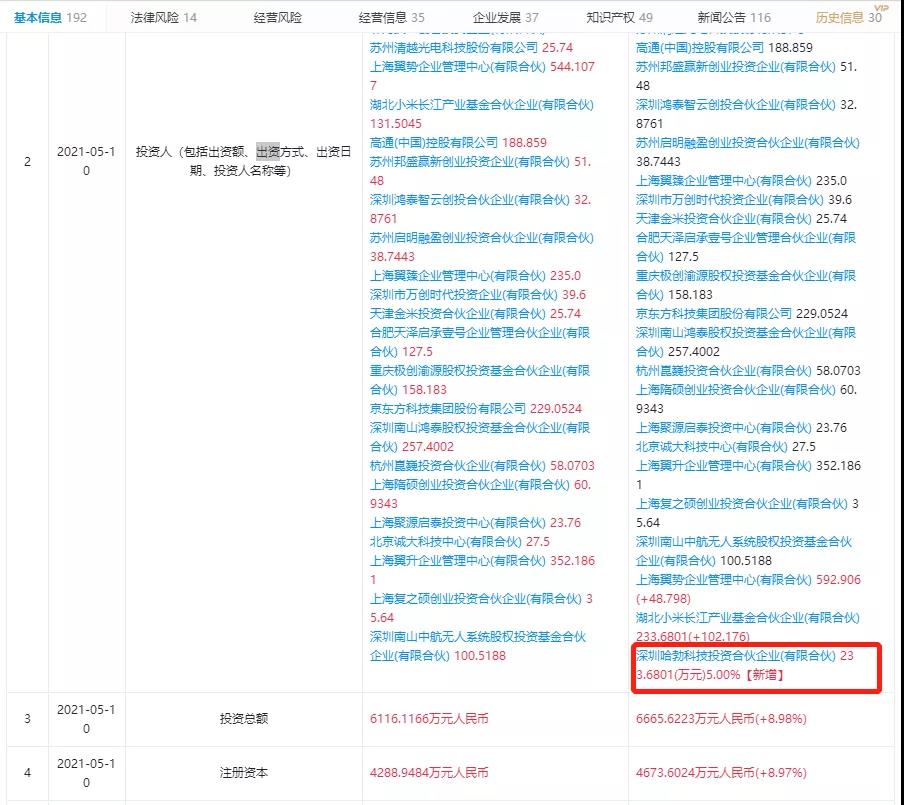
Task: Open 杭州崑巍投资合伙企业 link beside black 58.0703
Action: tap(724, 370)
